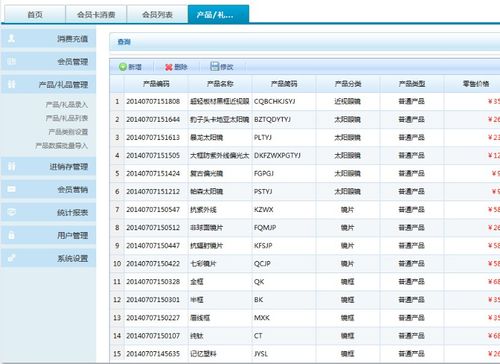The width and height of the screenshot is (500, 364).
Task: Open the 会员管理 sidebar section
Action: tap(48, 61)
